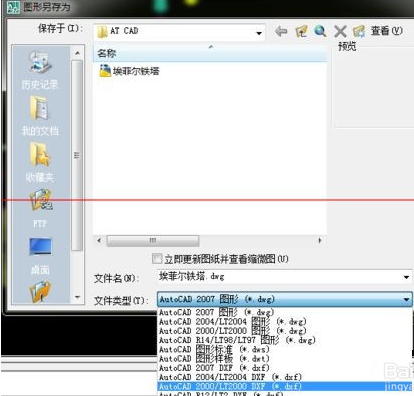Click the Search the Web globe icon
The height and width of the screenshot is (396, 414).
[320, 31]
